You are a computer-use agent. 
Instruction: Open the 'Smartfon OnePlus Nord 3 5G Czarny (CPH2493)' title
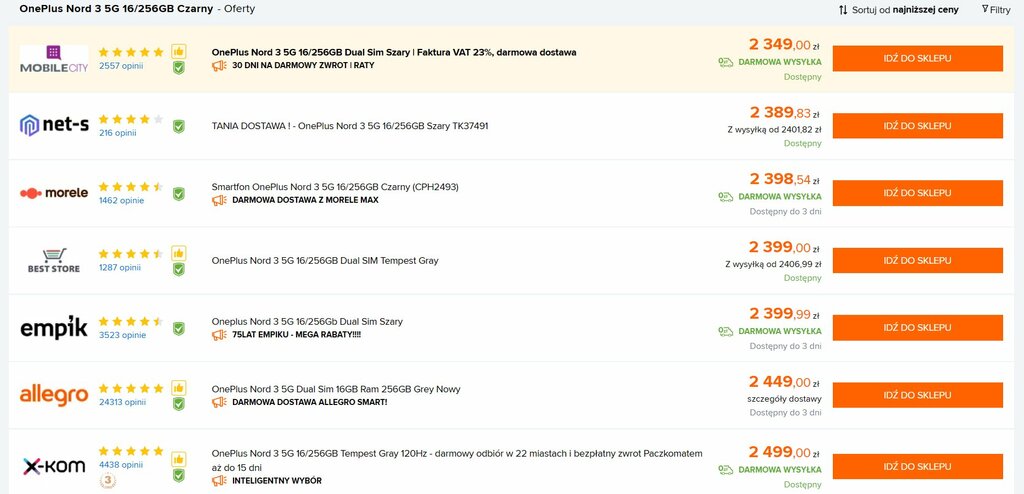tap(335, 187)
